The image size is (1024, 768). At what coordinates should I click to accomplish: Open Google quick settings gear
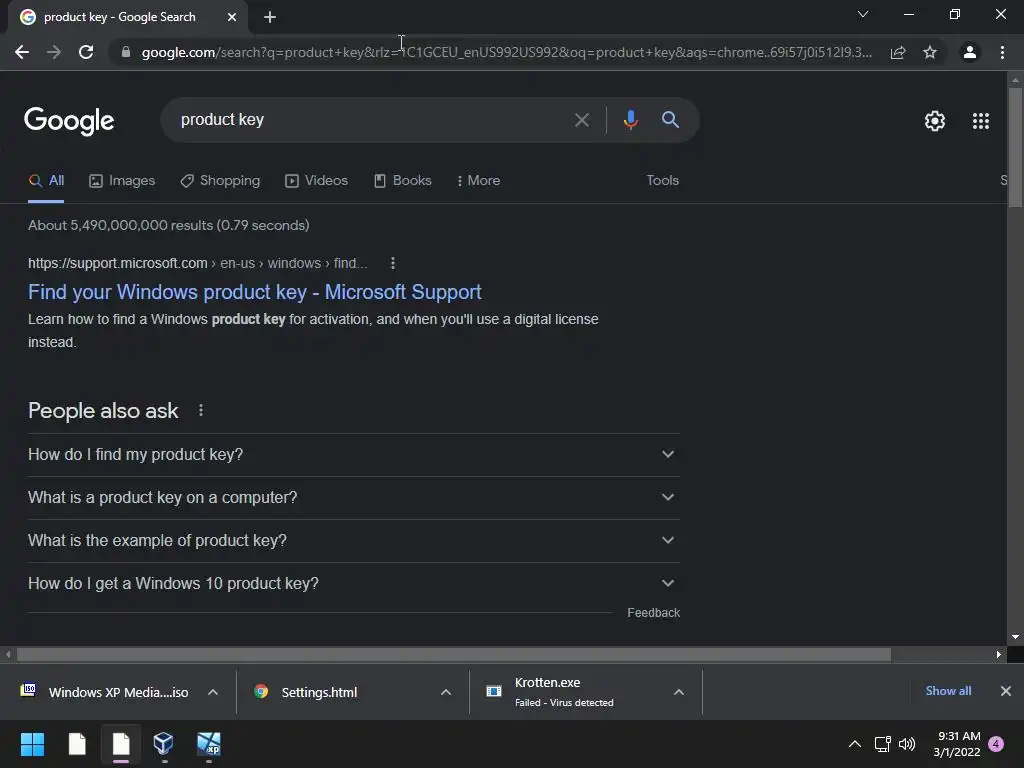point(935,121)
